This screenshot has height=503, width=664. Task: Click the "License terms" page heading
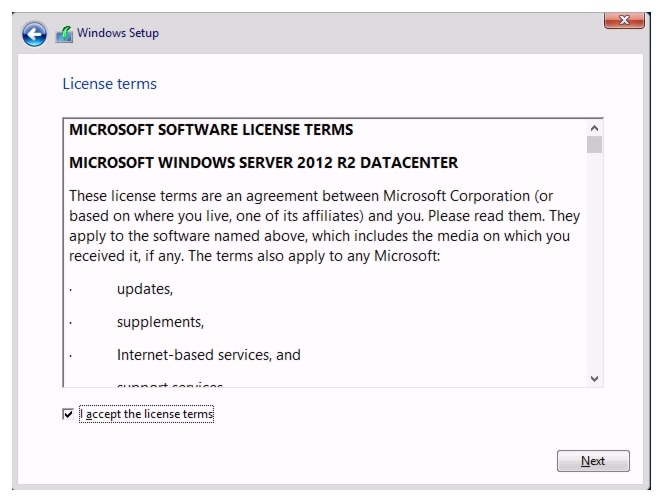tap(109, 84)
